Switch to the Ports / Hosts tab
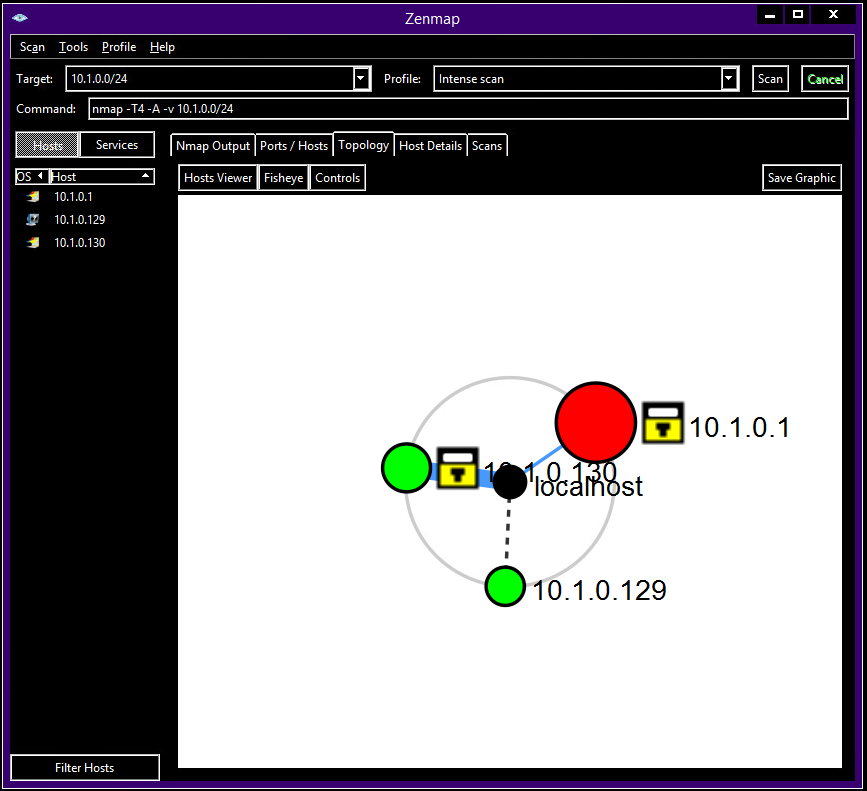 [x=294, y=146]
